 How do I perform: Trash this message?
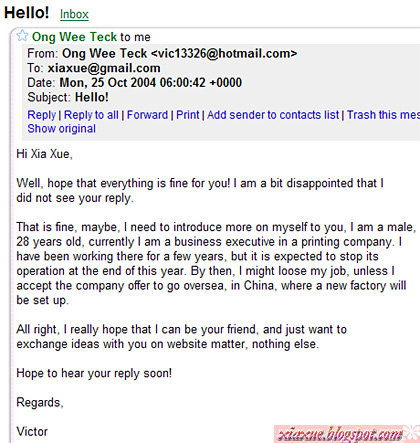click(383, 115)
